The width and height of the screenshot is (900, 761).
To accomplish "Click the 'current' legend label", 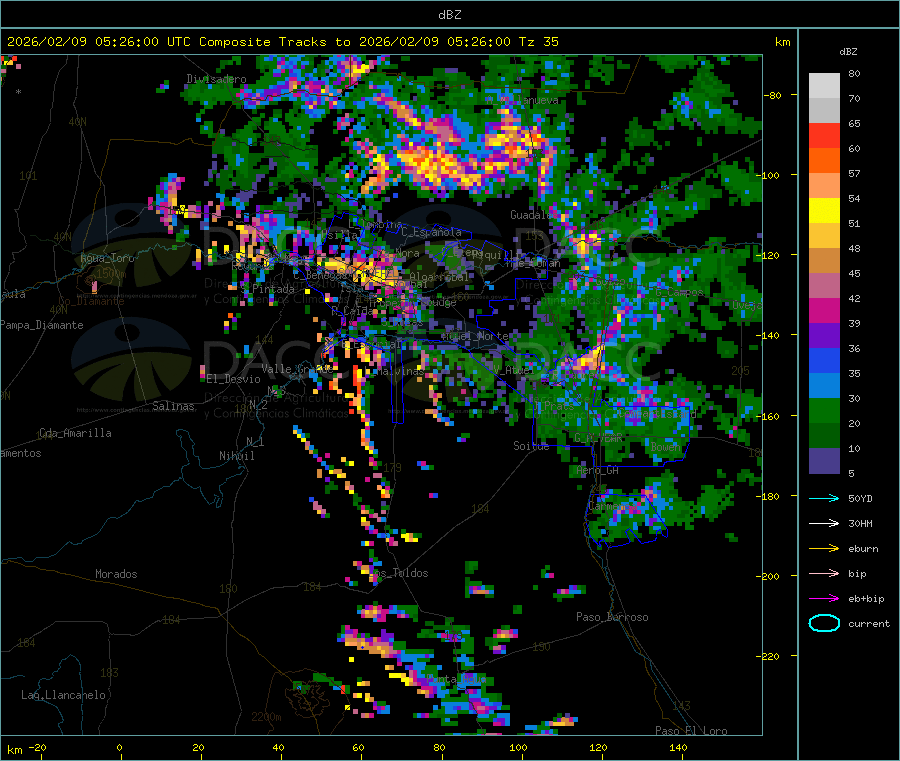I will pos(869,623).
